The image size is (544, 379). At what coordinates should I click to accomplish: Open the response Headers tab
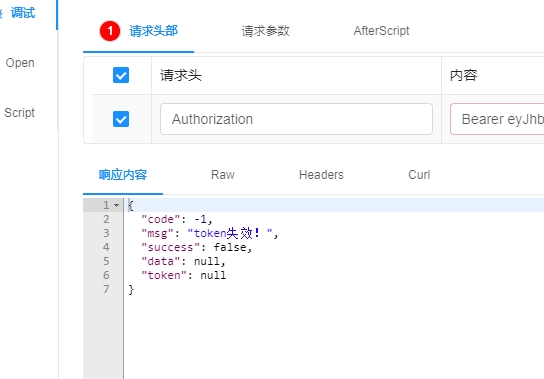(x=321, y=175)
